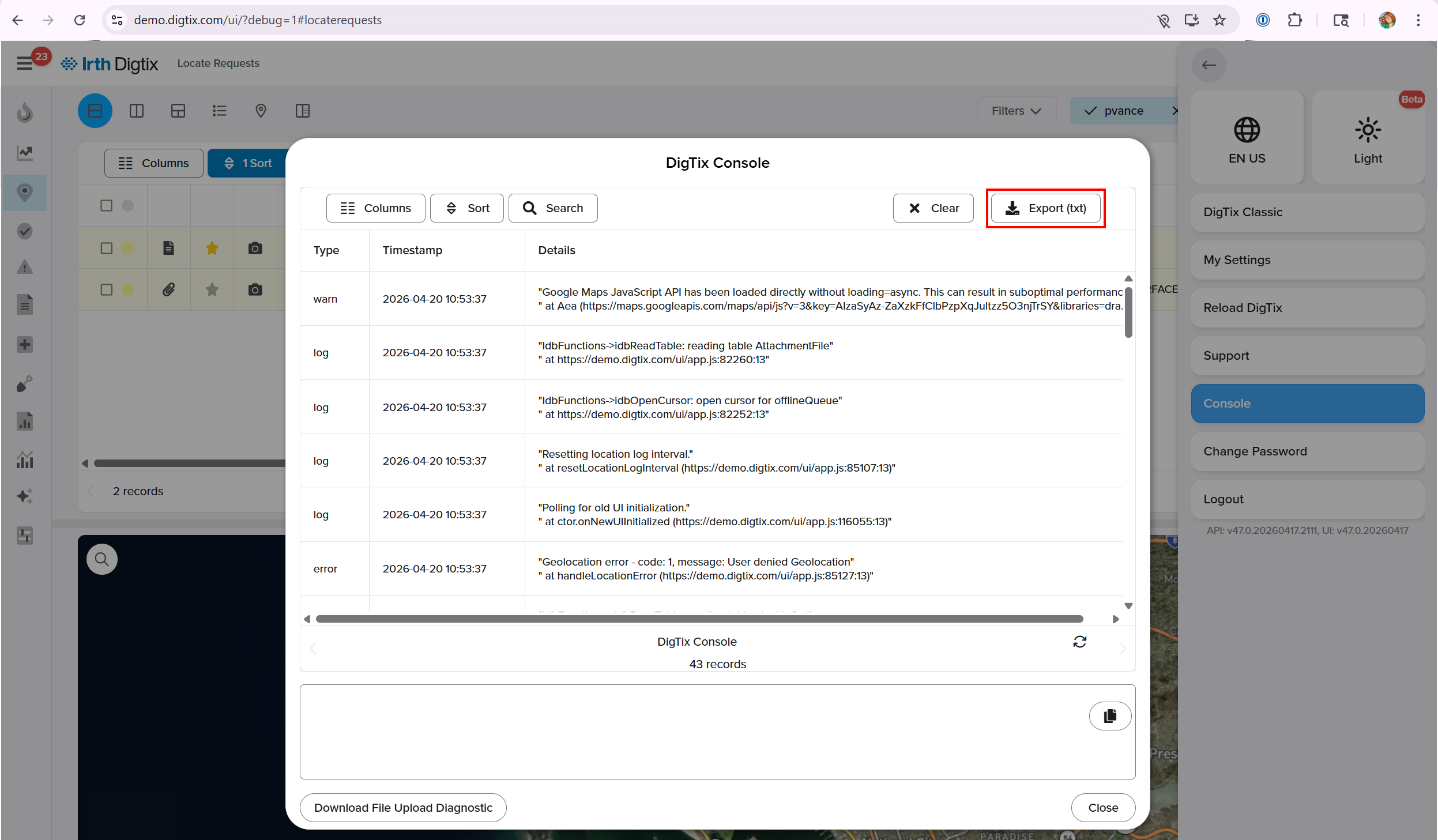This screenshot has width=1438, height=840.
Task: Click the Export (txt) button
Action: pos(1045,208)
